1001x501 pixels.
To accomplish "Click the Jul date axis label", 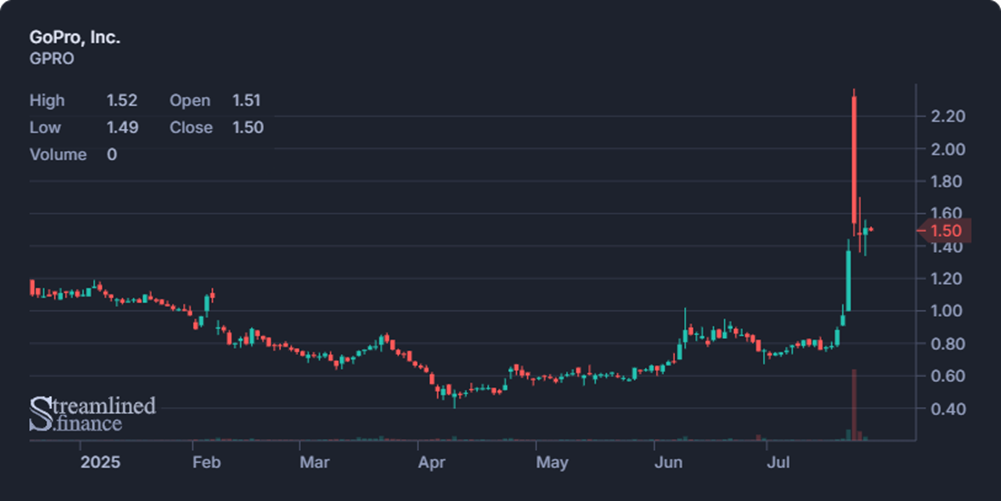I will click(x=778, y=462).
